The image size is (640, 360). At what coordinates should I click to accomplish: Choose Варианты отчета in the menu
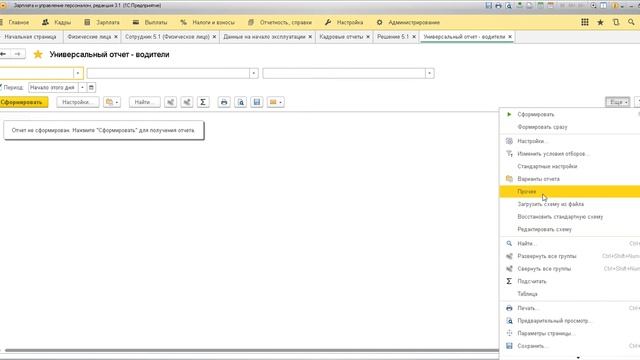[570, 179]
